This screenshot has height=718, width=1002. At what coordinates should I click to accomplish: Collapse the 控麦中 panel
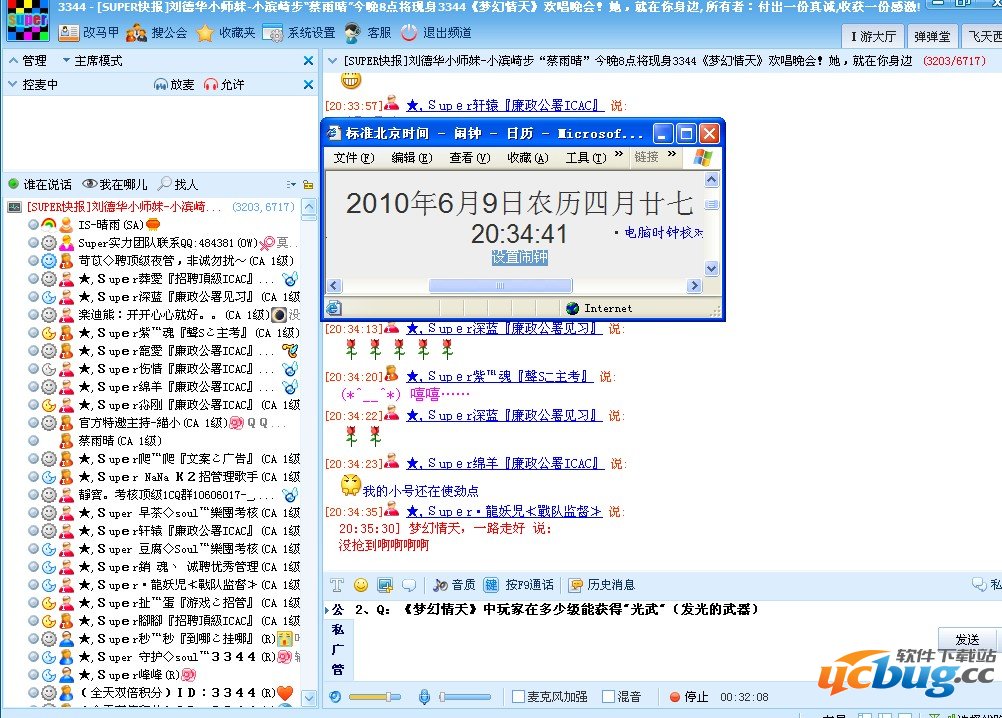[13, 83]
